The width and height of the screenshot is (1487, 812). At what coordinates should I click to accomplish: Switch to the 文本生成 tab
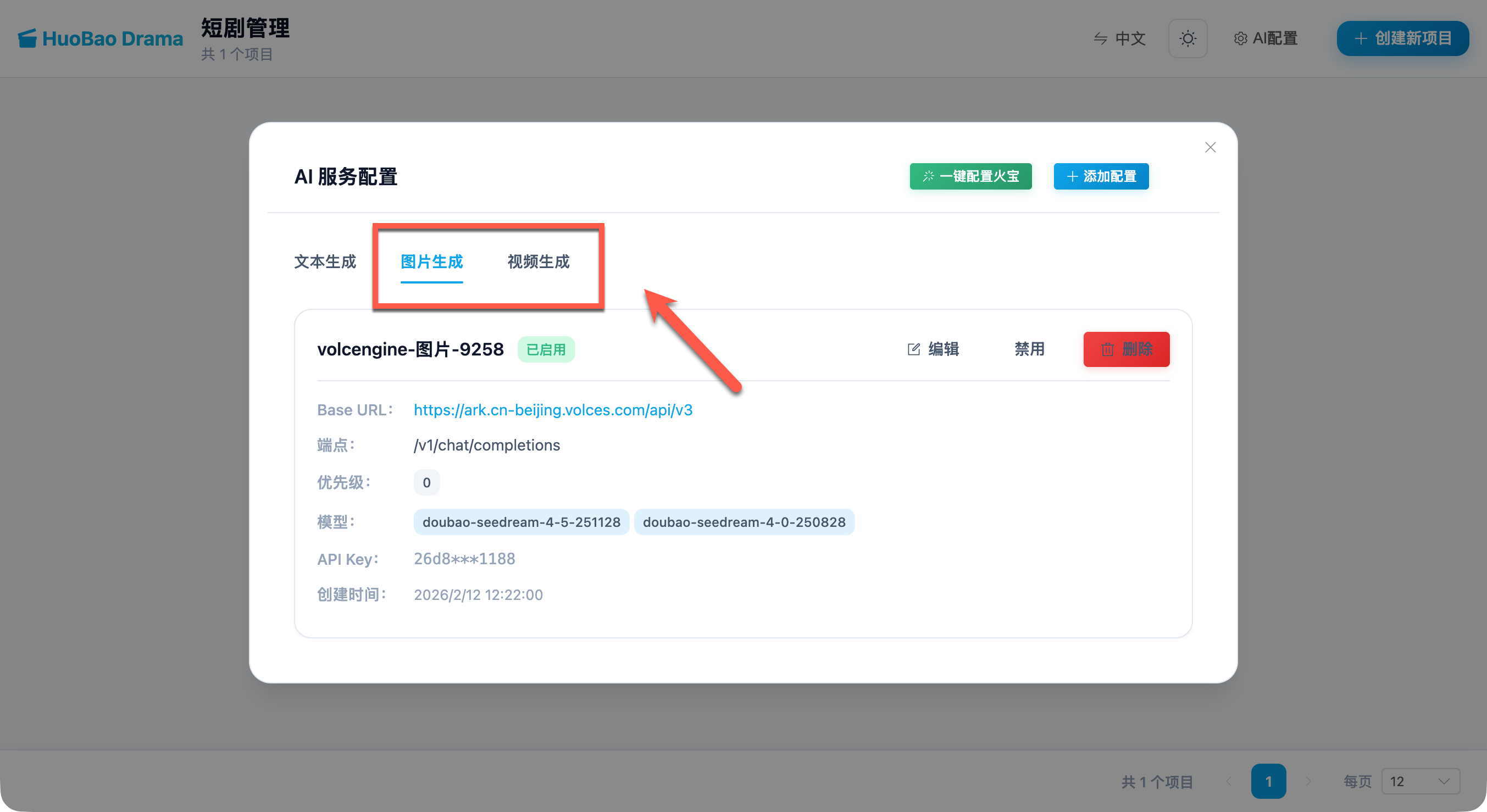[325, 262]
